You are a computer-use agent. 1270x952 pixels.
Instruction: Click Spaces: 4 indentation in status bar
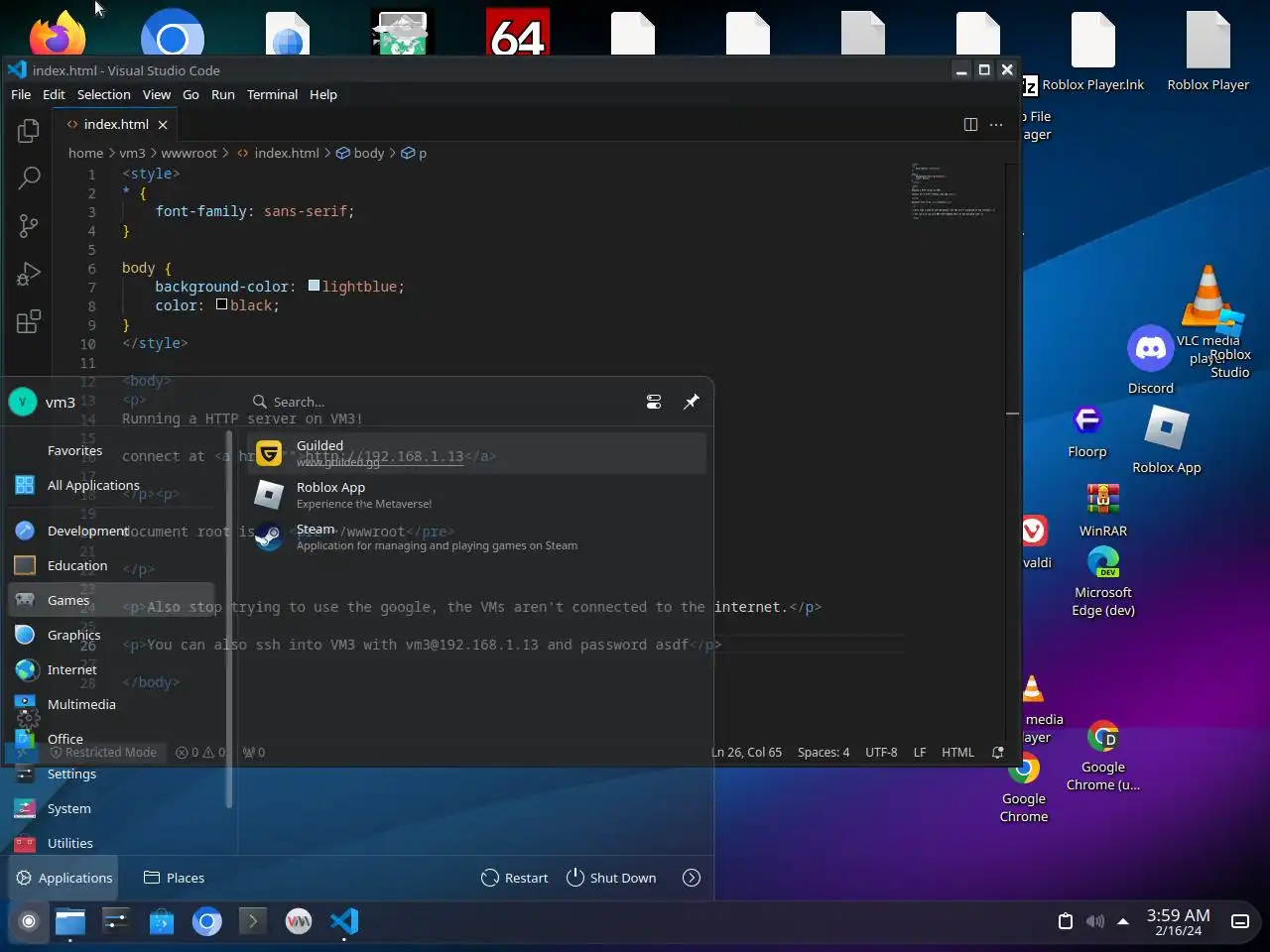point(824,752)
